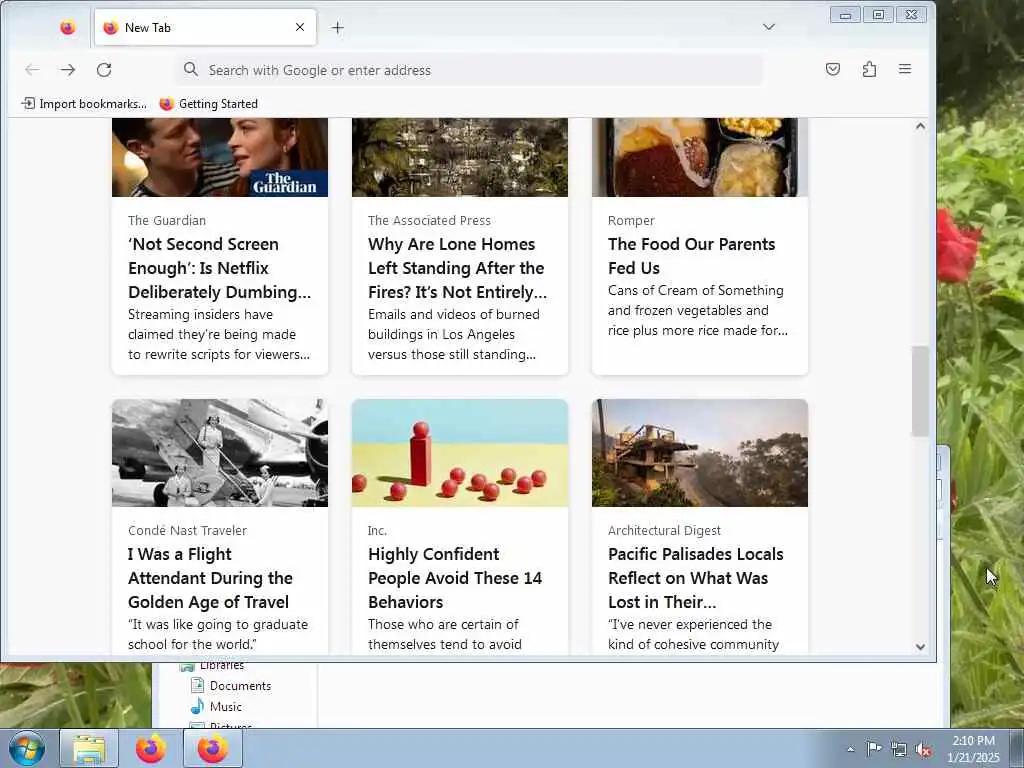Click The Associated Press source label

click(x=429, y=221)
